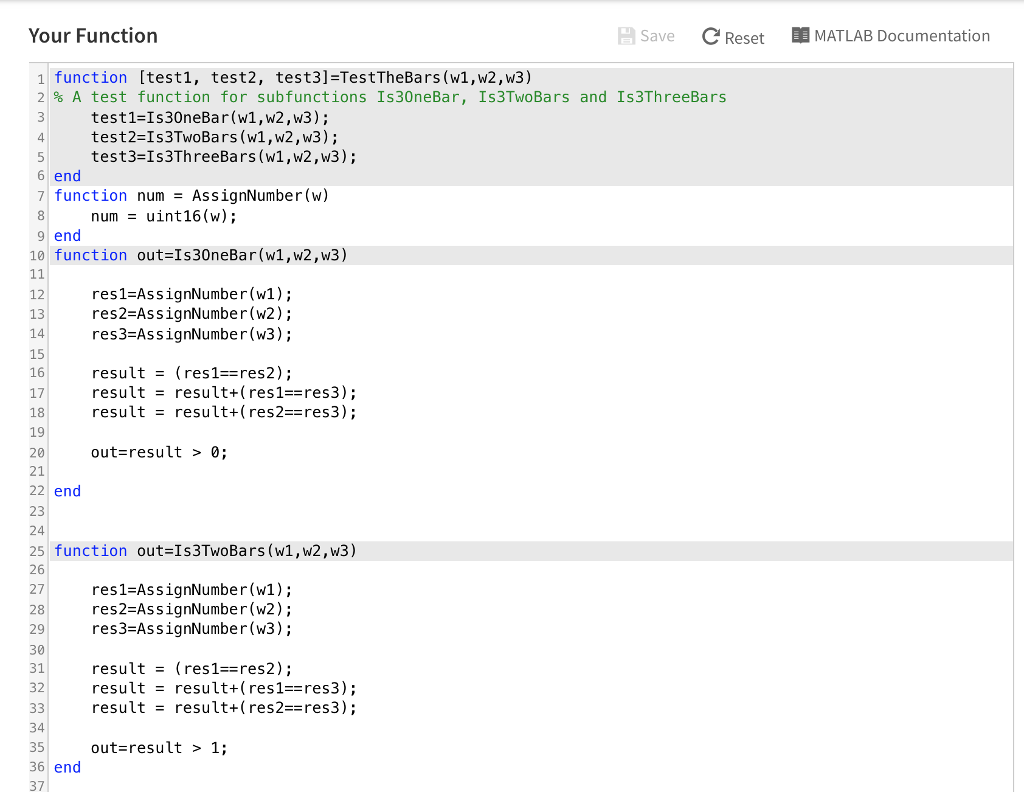Click the Save disk symbol next to Reset

628,35
